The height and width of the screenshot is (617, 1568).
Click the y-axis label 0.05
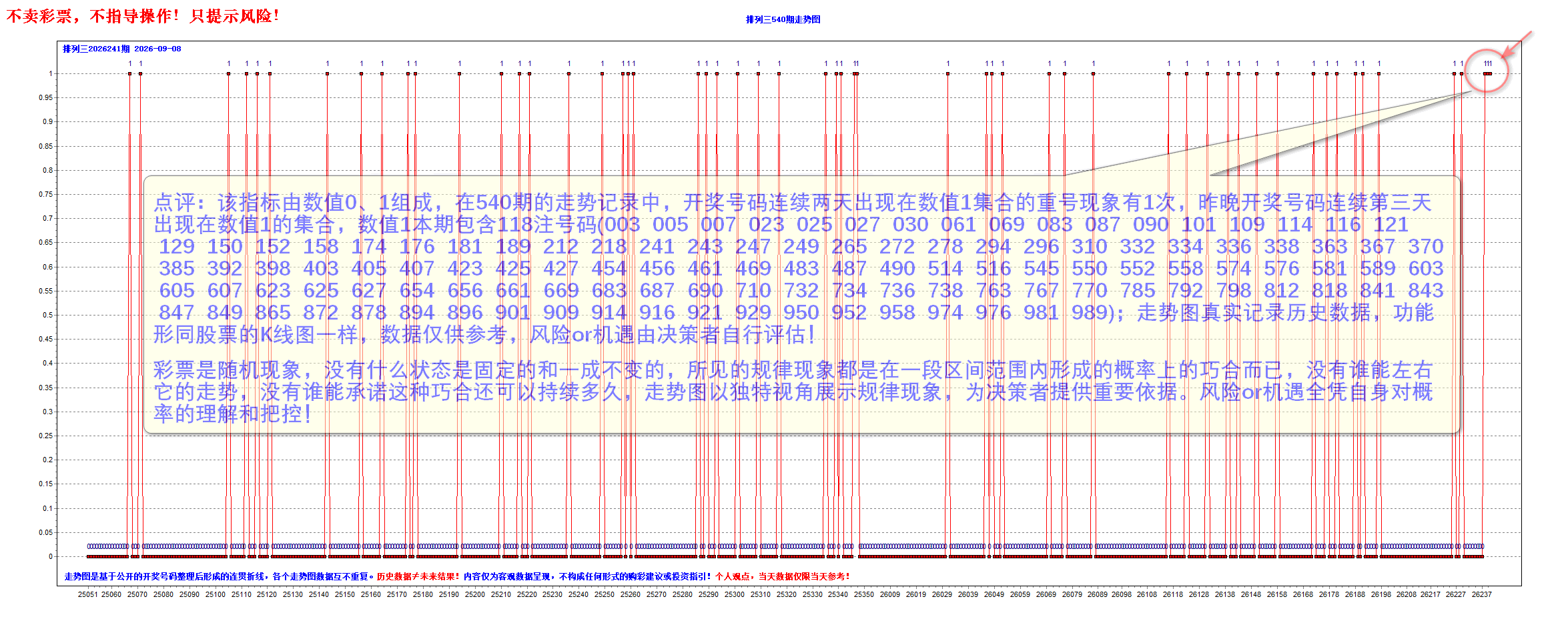[x=45, y=532]
